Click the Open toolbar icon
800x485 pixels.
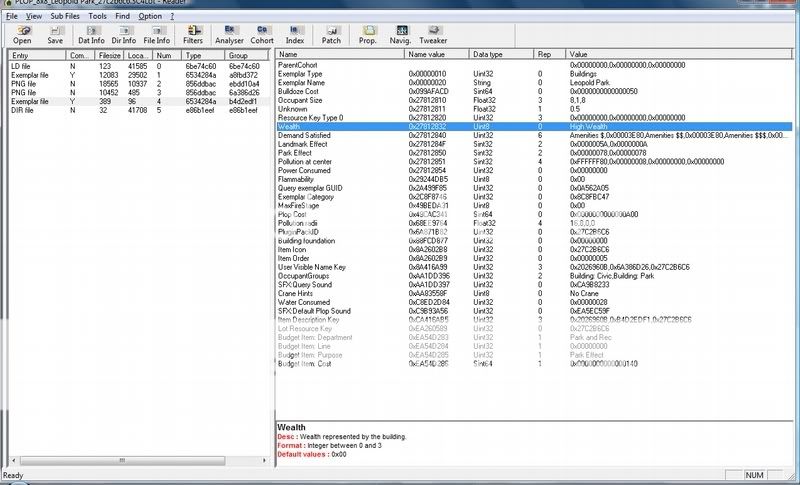22,35
